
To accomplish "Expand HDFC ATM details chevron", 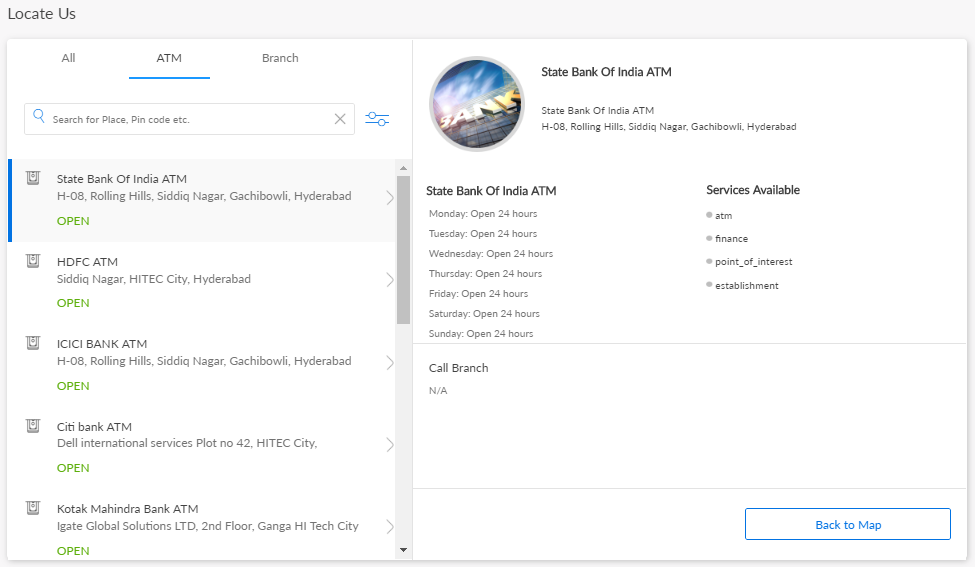I will tap(389, 280).
